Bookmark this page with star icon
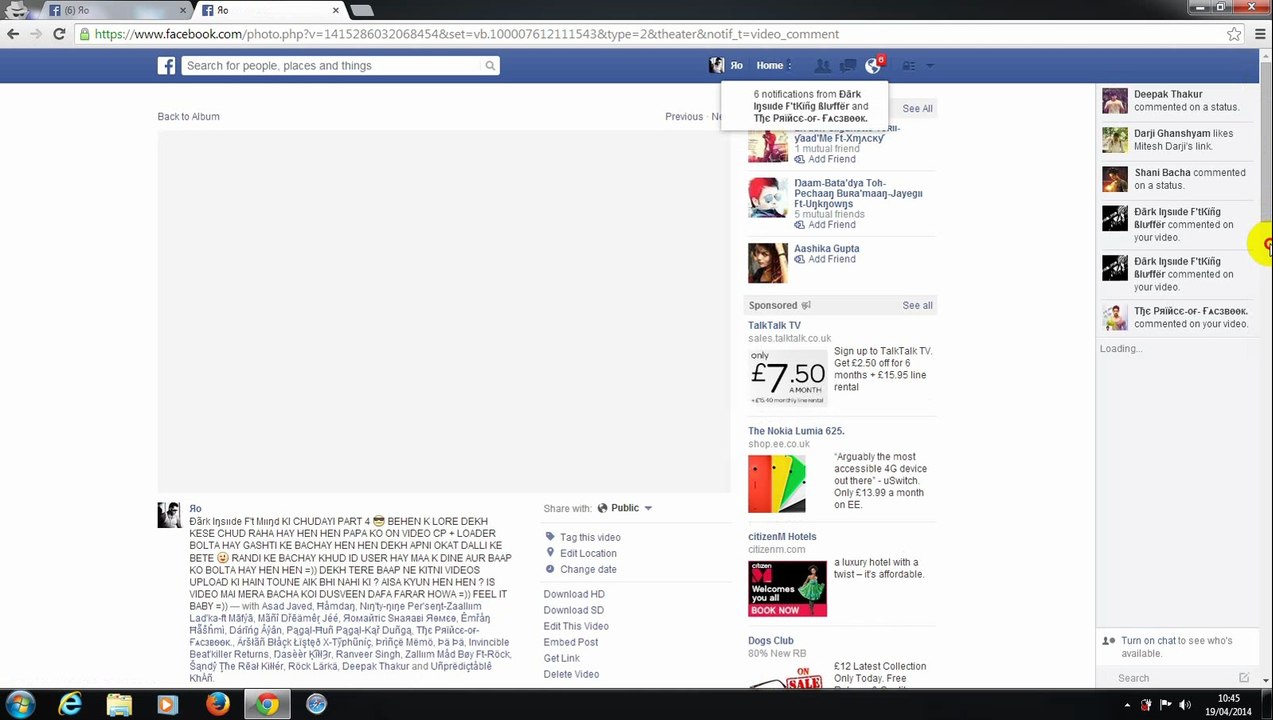This screenshot has width=1273, height=720. [x=1234, y=34]
